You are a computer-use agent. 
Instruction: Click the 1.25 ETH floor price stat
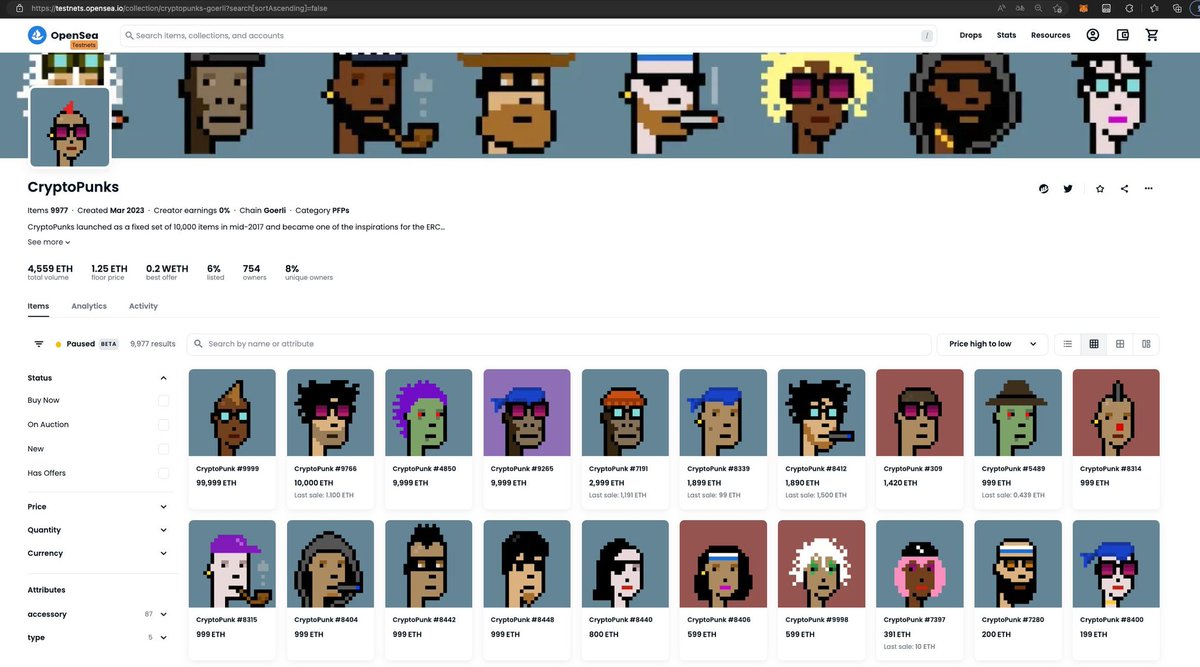109,272
